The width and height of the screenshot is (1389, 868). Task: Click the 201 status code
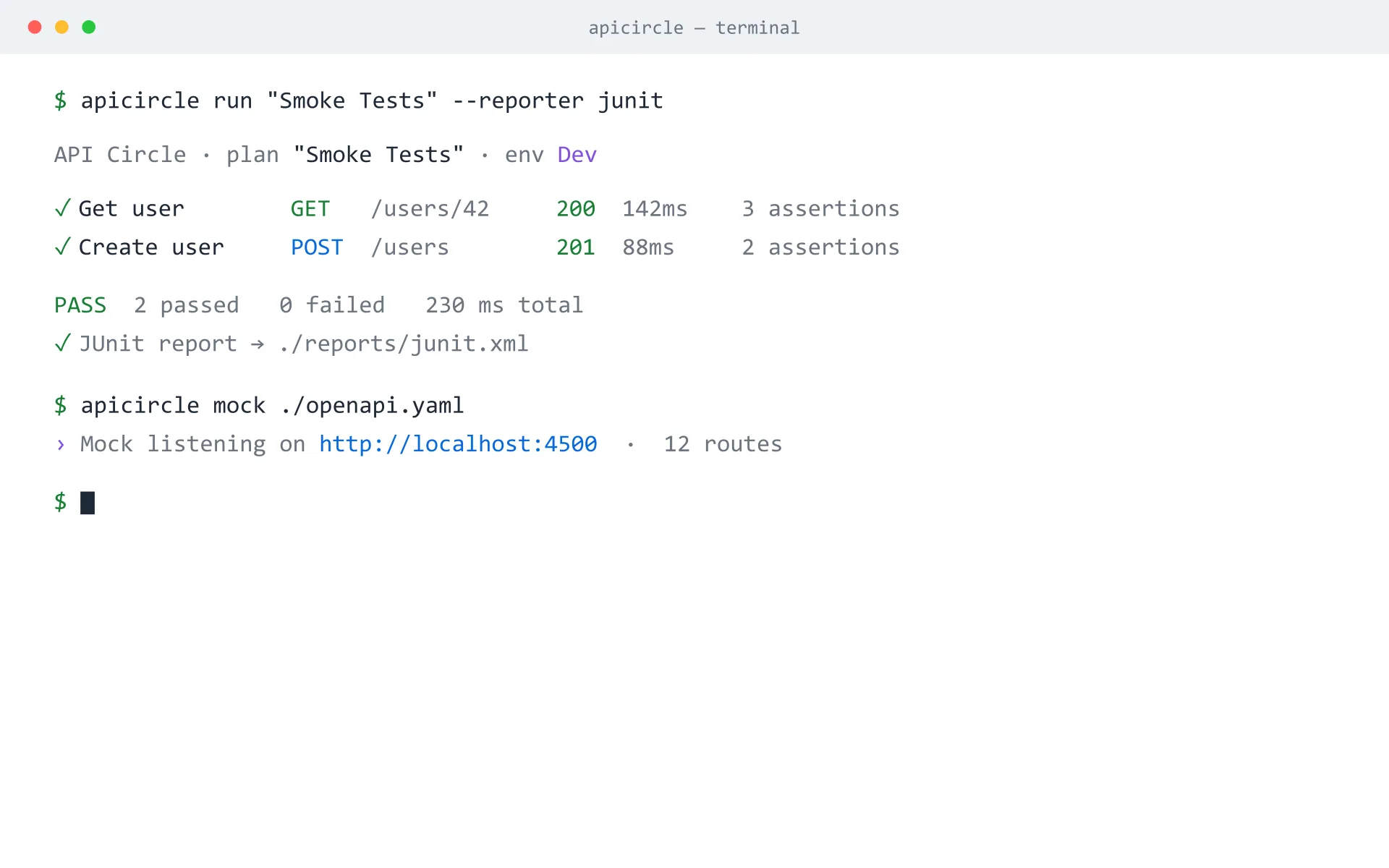[x=576, y=247]
